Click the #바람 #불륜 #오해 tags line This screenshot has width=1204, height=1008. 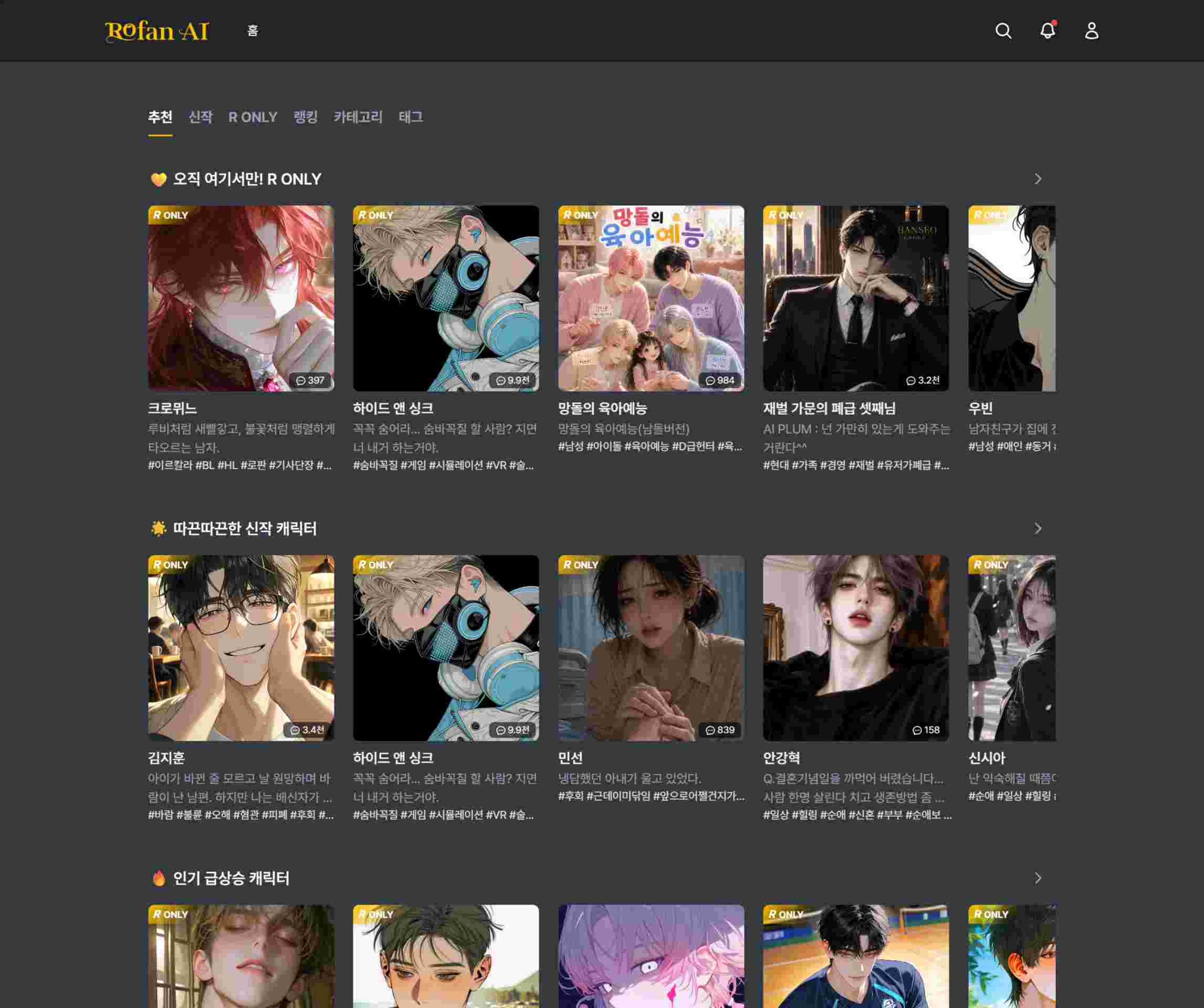point(241,815)
